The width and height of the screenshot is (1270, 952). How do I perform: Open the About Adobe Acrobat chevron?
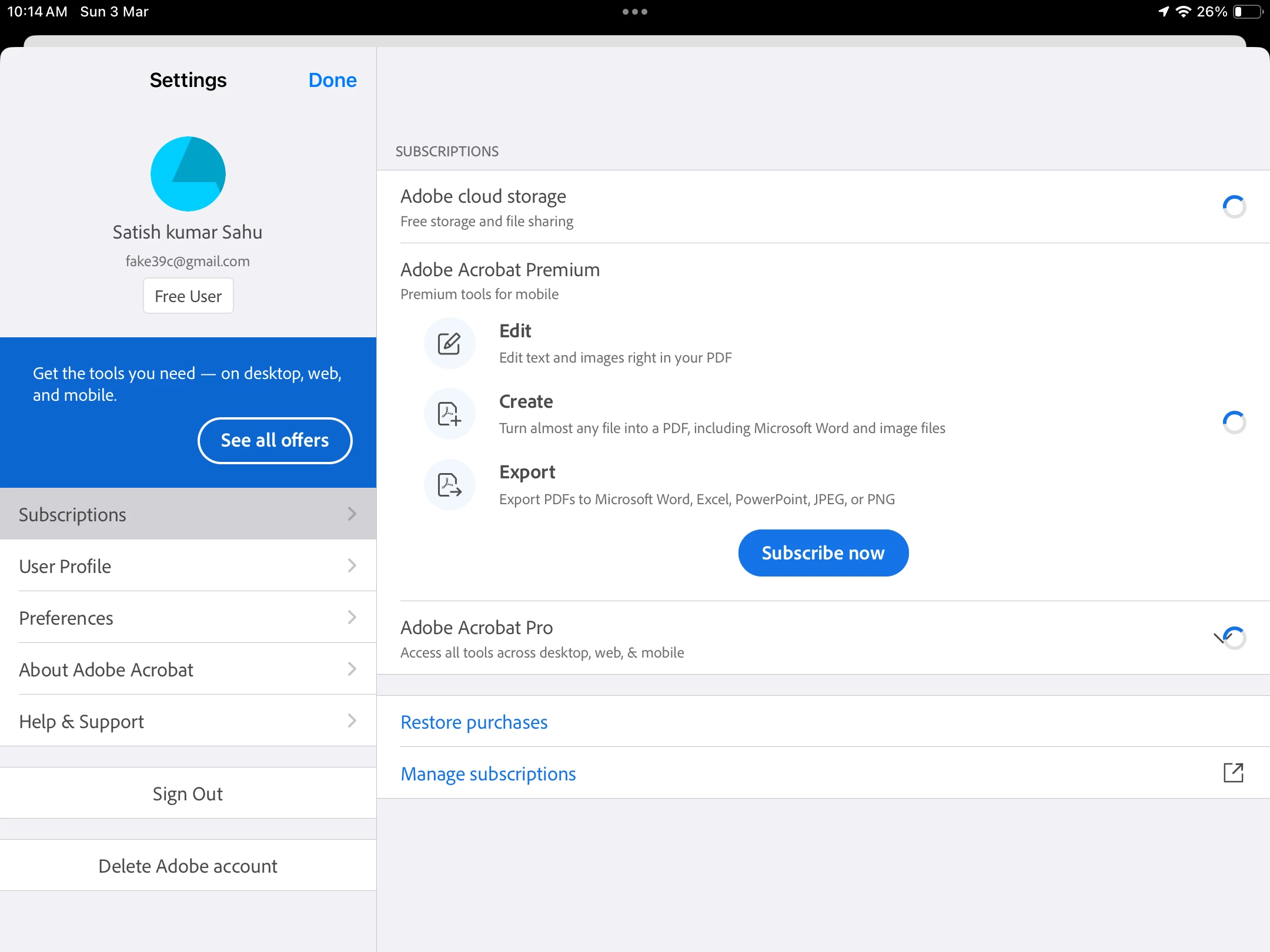tap(352, 669)
